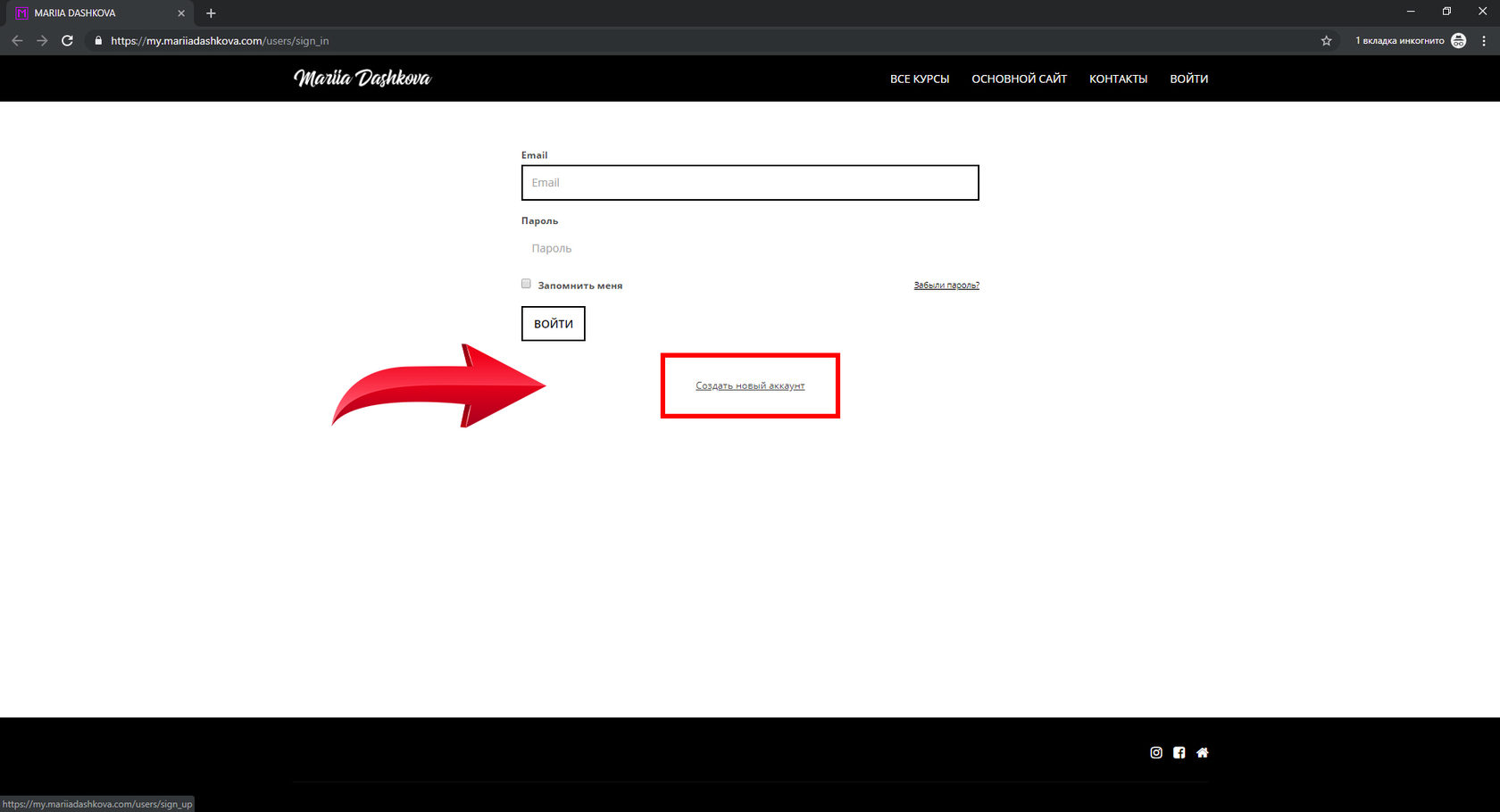View site security lock info

point(98,41)
